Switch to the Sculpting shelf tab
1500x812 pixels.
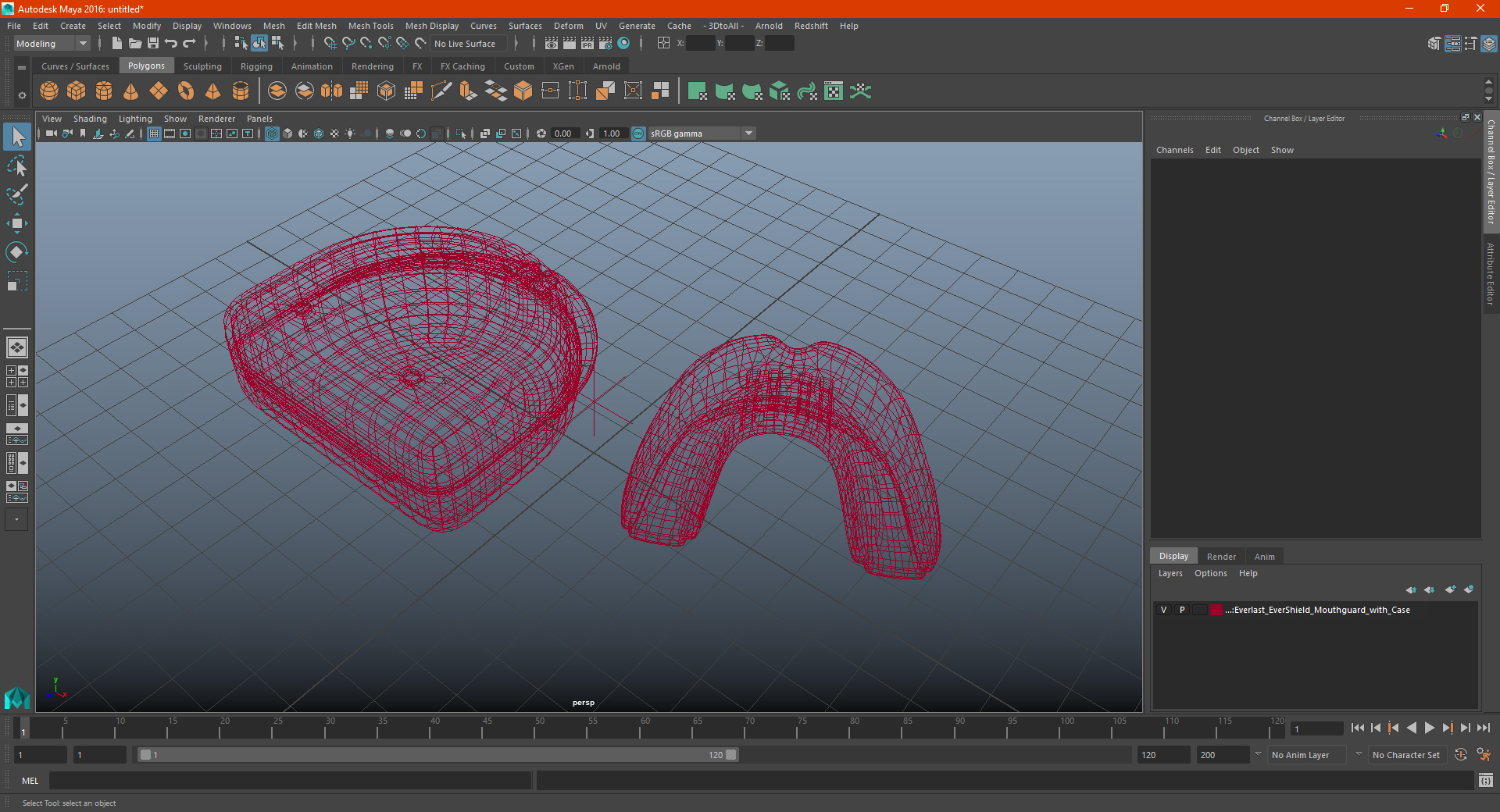coord(202,66)
